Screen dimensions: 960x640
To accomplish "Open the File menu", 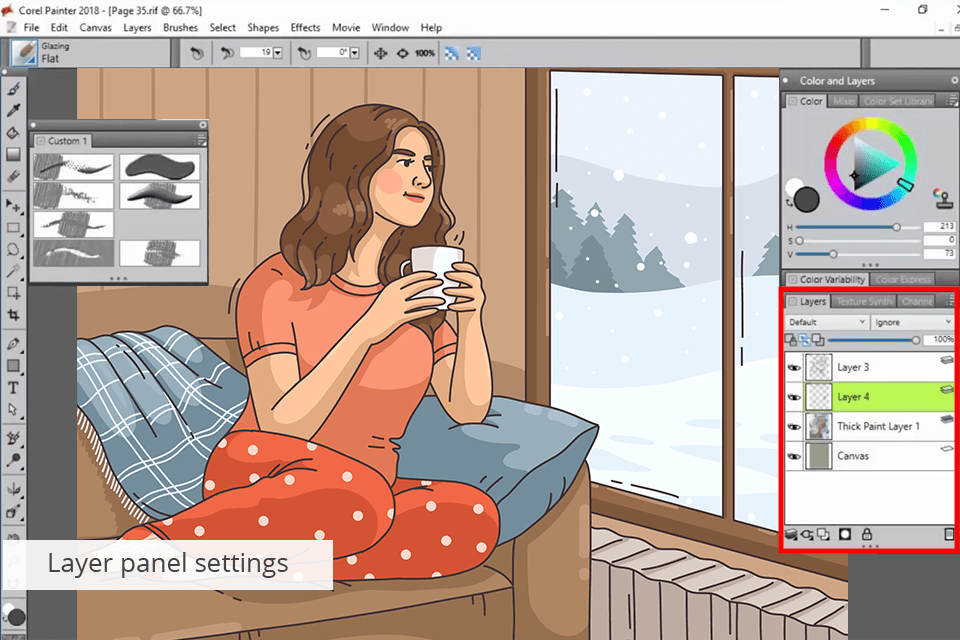I will [x=31, y=28].
